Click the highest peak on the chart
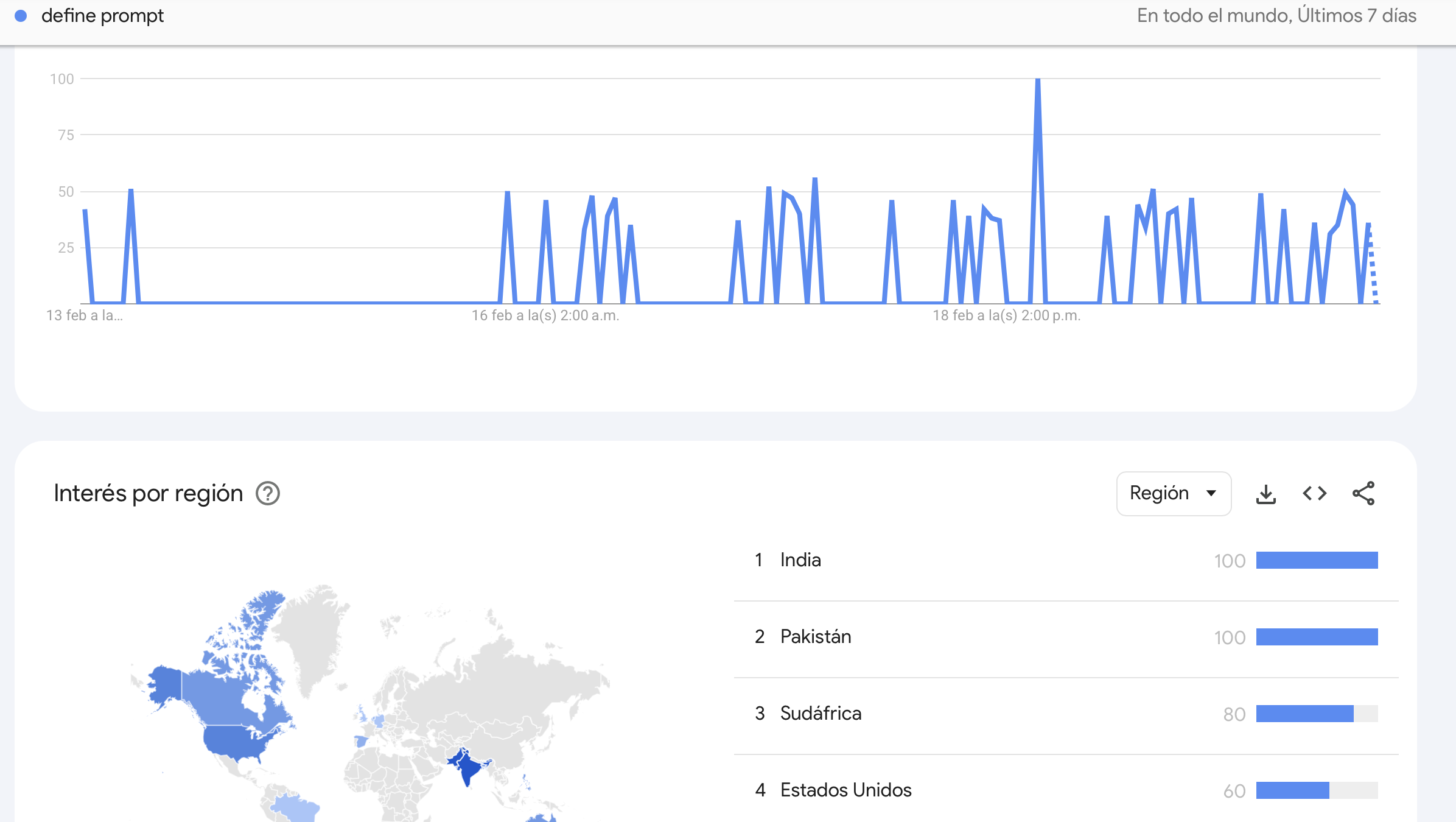Screen dimensions: 1456x822 1037,81
